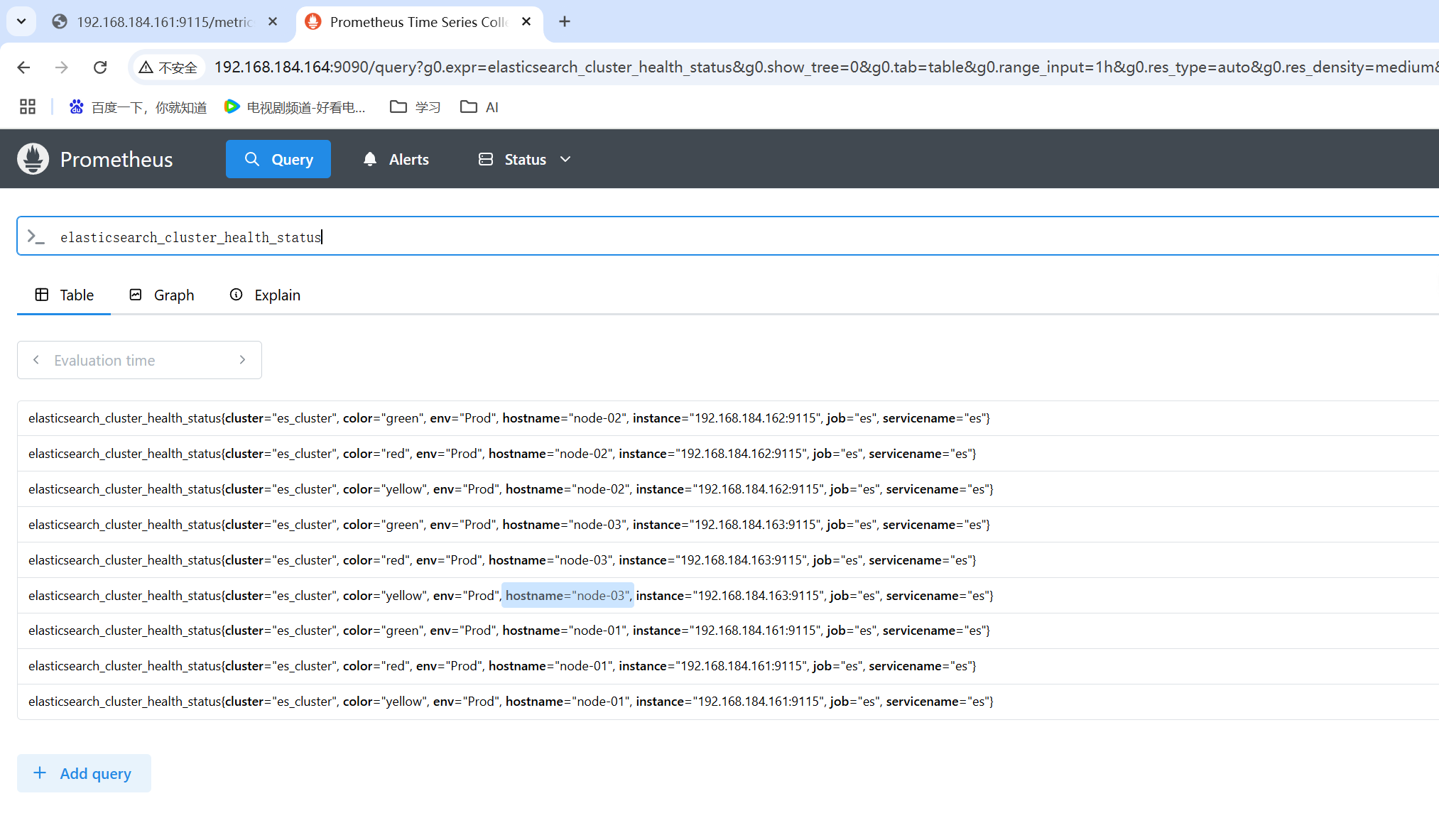Click the Prometheus title text
Viewport: 1439px width, 840px height.
click(x=116, y=159)
